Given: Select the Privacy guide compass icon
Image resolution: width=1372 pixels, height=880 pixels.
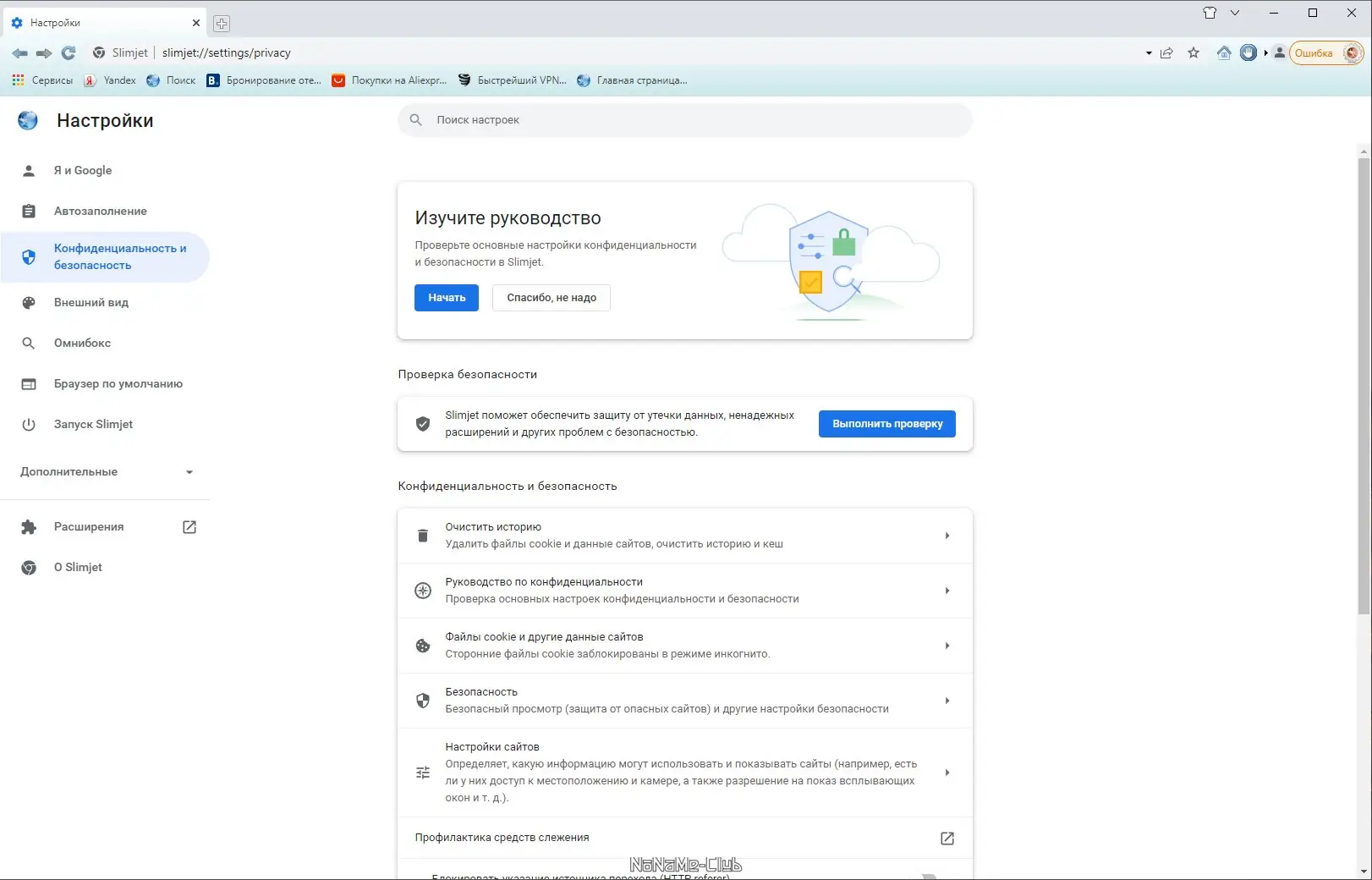Looking at the screenshot, I should (424, 591).
